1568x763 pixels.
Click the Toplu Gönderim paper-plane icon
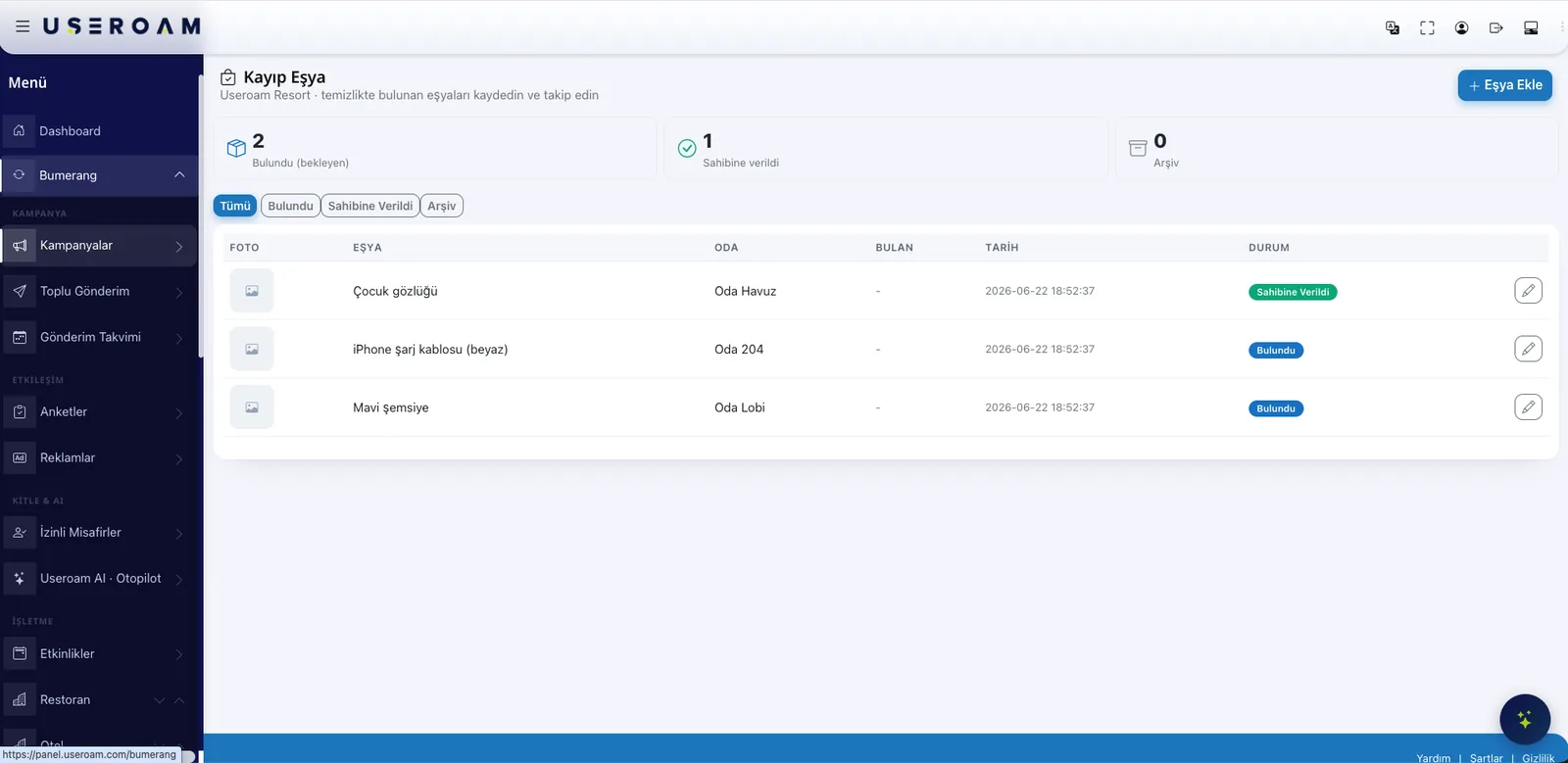click(20, 291)
